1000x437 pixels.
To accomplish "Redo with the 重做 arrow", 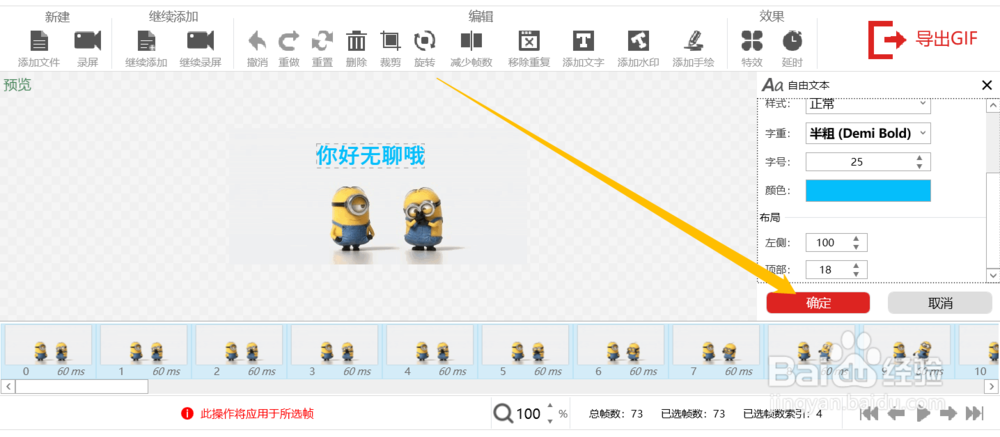I will click(289, 41).
